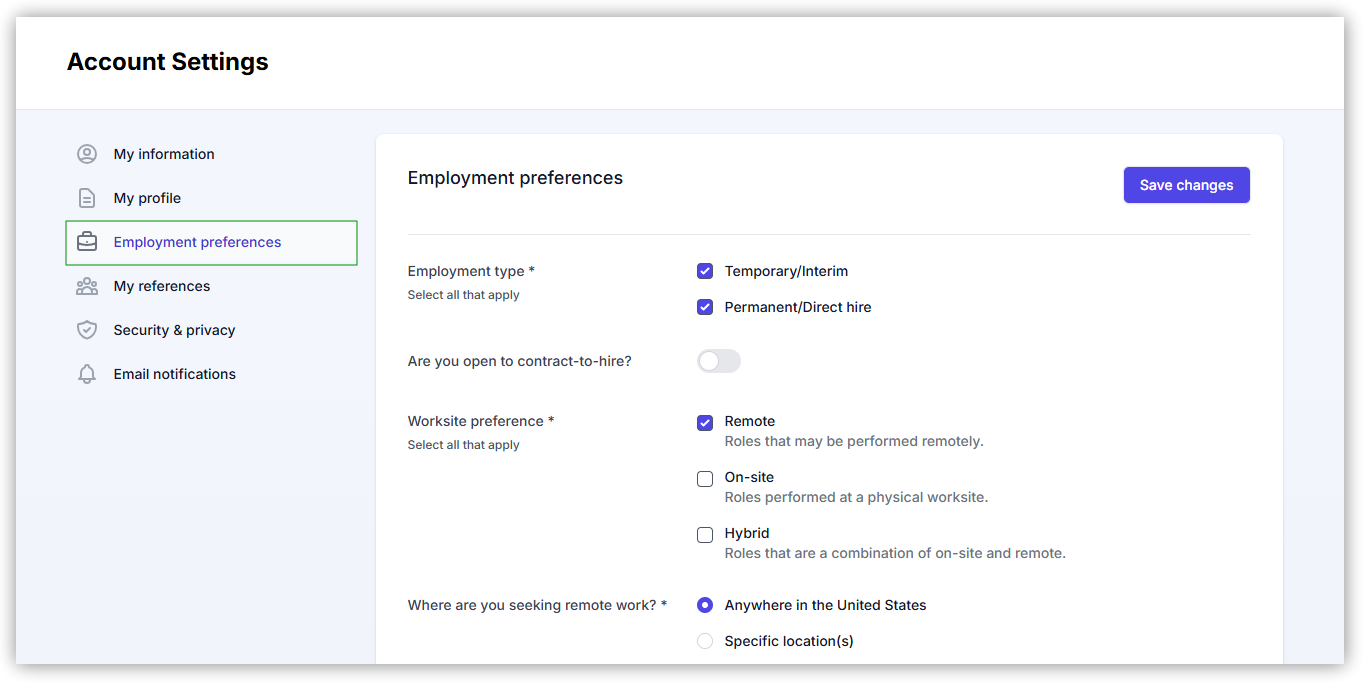Click the Email notifications bell icon
Viewport: 1366px width, 686px height.
click(x=87, y=373)
